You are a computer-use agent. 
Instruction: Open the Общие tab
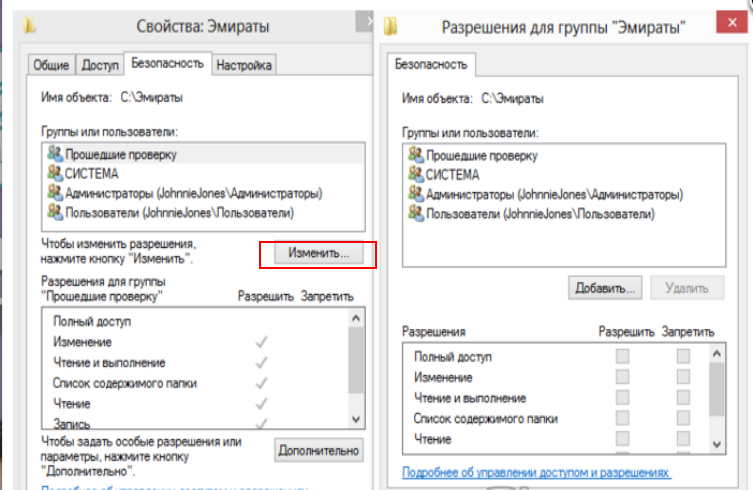coord(51,65)
